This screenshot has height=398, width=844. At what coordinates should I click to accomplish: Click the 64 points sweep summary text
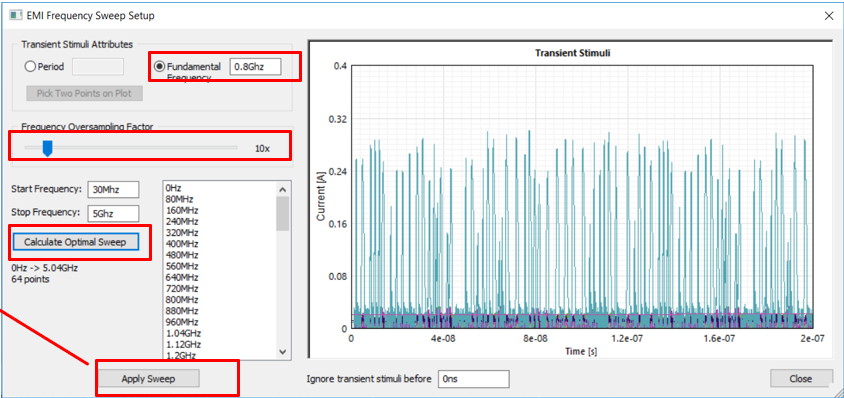point(30,279)
